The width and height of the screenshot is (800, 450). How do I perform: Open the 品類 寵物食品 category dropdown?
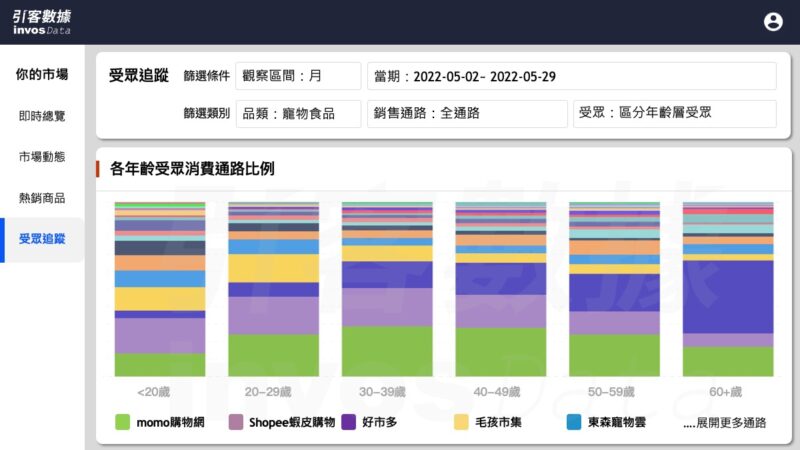pos(298,114)
